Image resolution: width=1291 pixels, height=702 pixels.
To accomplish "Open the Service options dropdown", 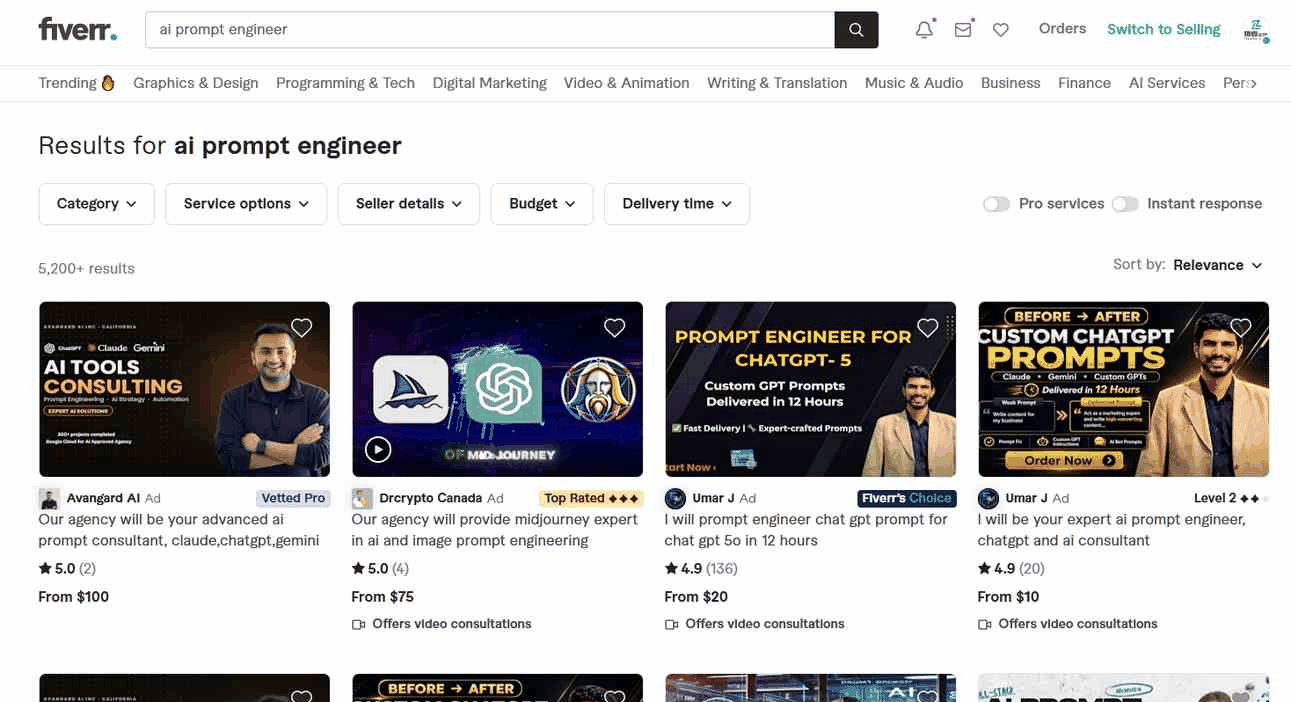I will 246,204.
